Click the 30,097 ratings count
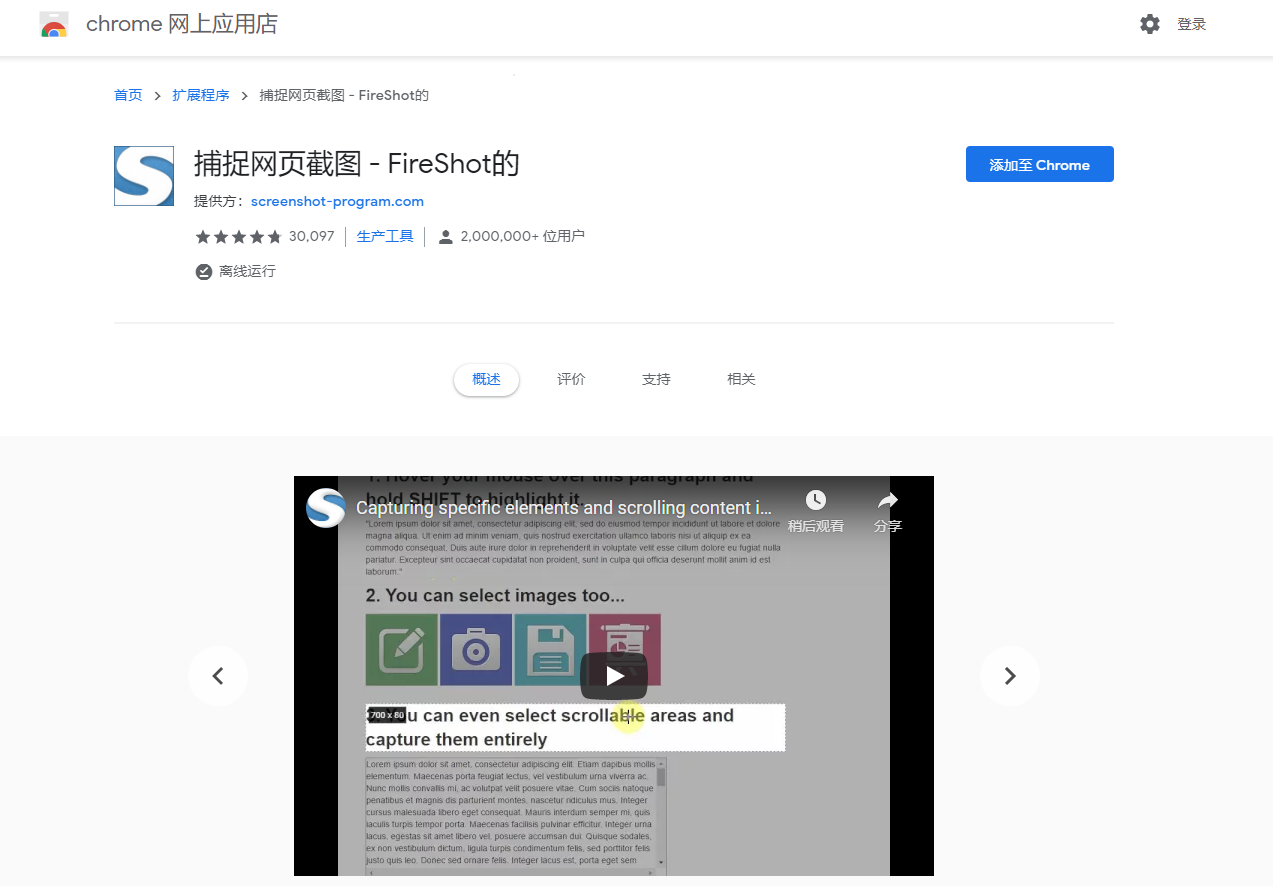The height and width of the screenshot is (886, 1273). tap(312, 237)
